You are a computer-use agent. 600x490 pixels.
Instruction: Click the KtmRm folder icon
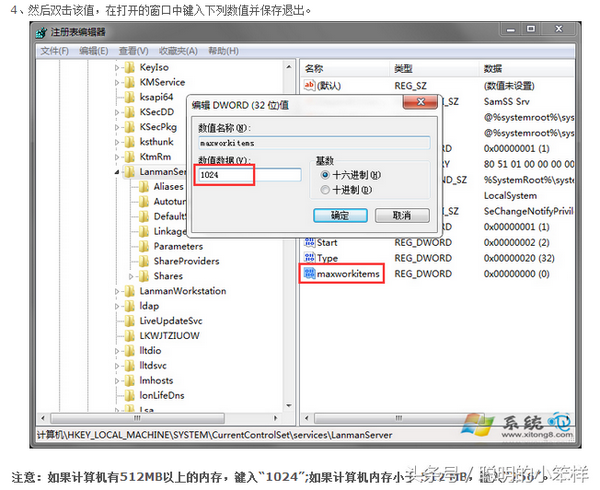tap(130, 157)
